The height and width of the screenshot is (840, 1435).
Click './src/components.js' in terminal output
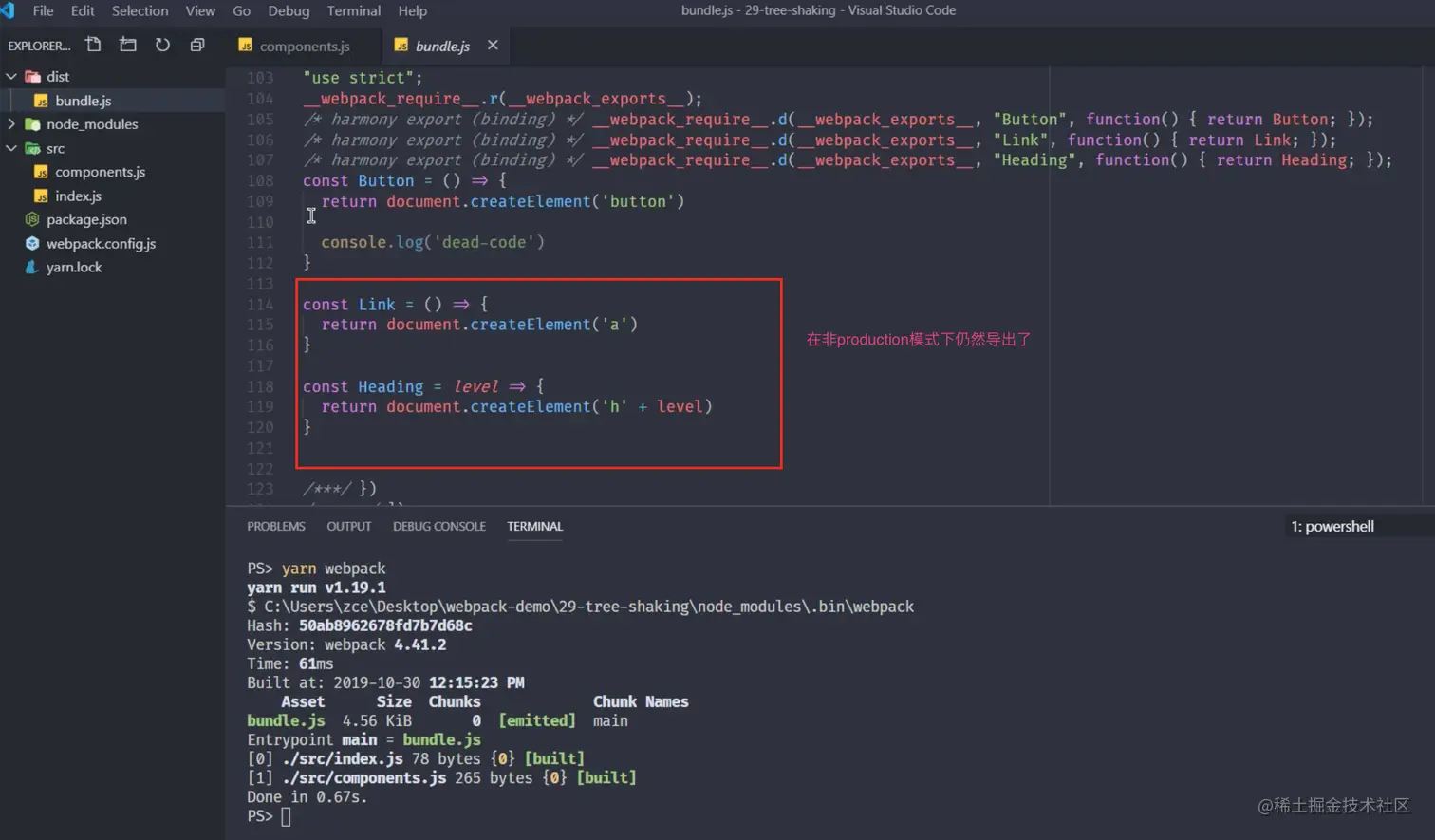pos(363,777)
